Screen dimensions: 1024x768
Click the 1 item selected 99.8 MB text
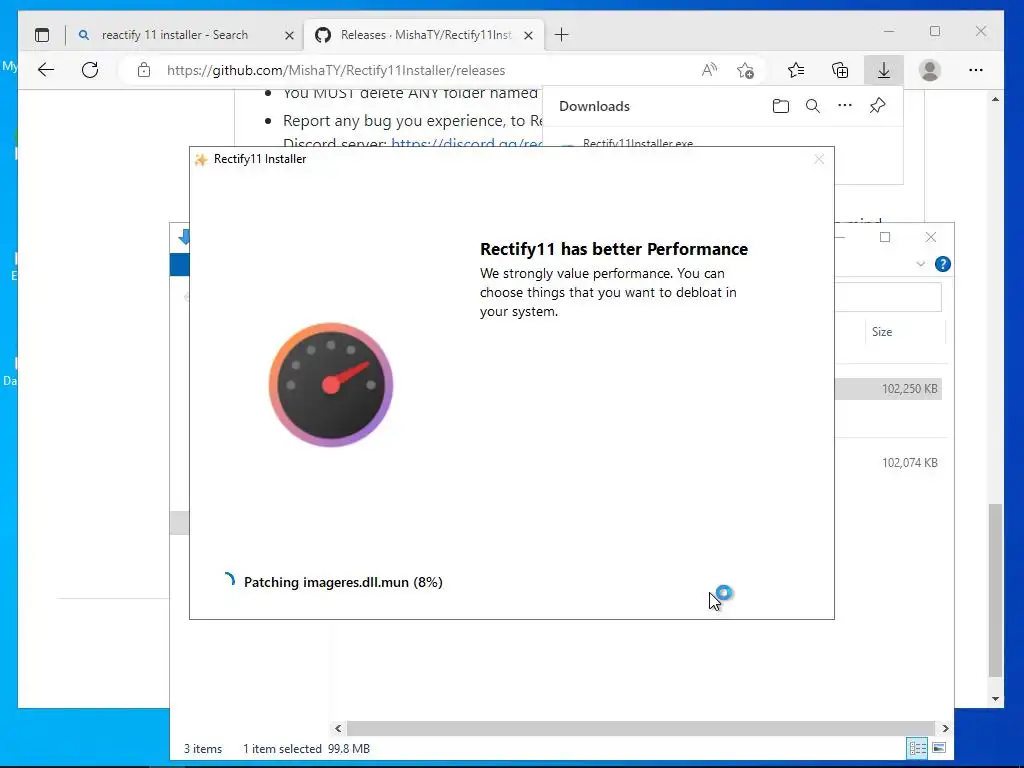[x=306, y=748]
